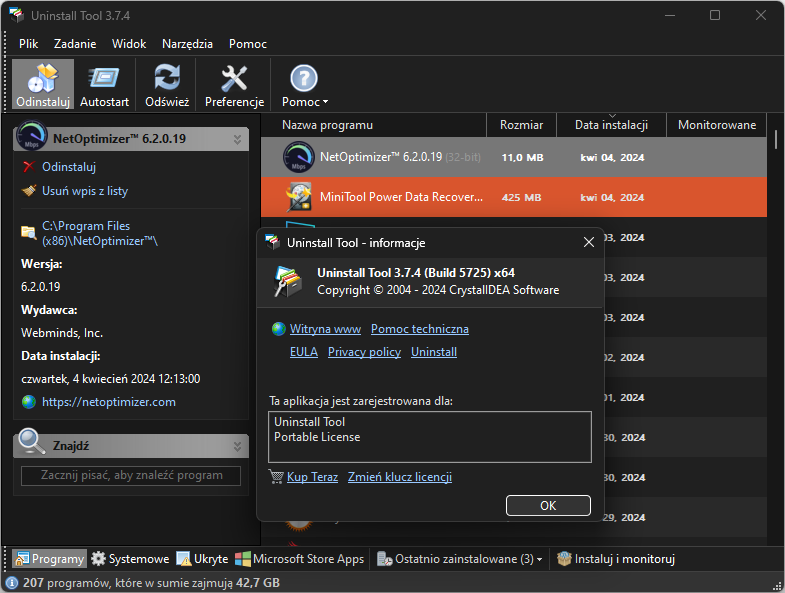Click the Instaluj i monitoruj box icon

point(564,558)
